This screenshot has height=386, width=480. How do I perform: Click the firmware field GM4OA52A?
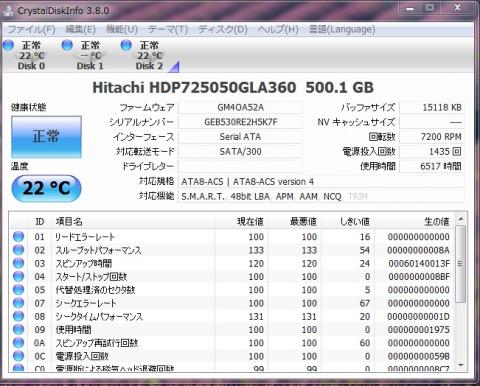click(x=240, y=108)
